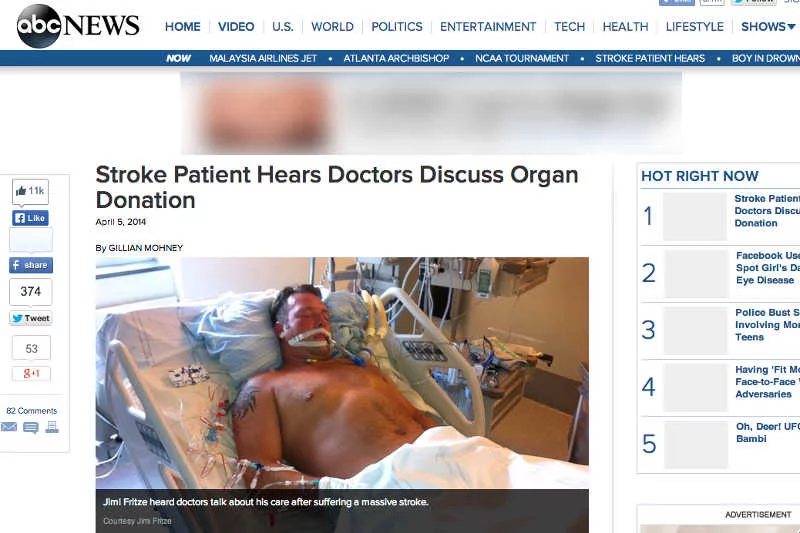Screen dimensions: 800x533
Task: Open the ENTERTAINMENT menu item
Action: 488,27
